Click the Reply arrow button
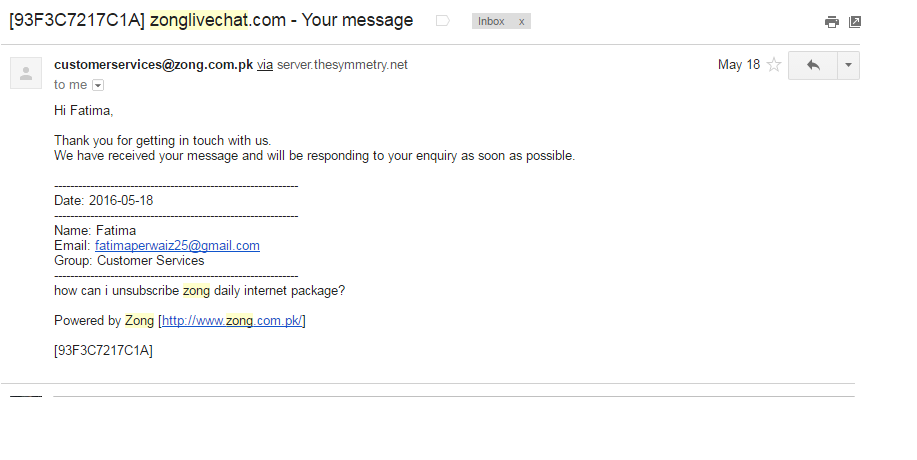The width and height of the screenshot is (917, 460). tap(813, 65)
